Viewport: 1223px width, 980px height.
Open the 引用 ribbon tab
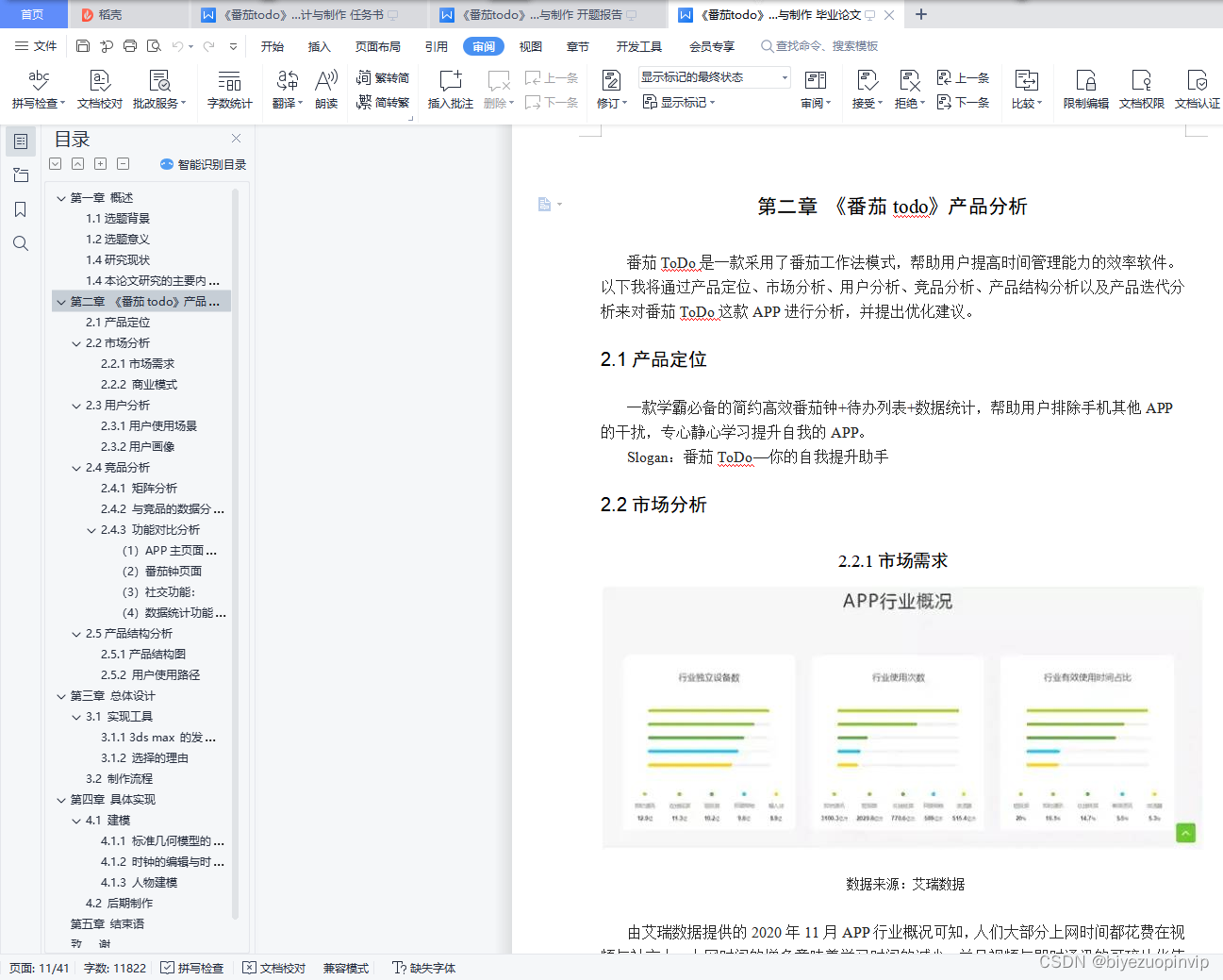[x=437, y=46]
